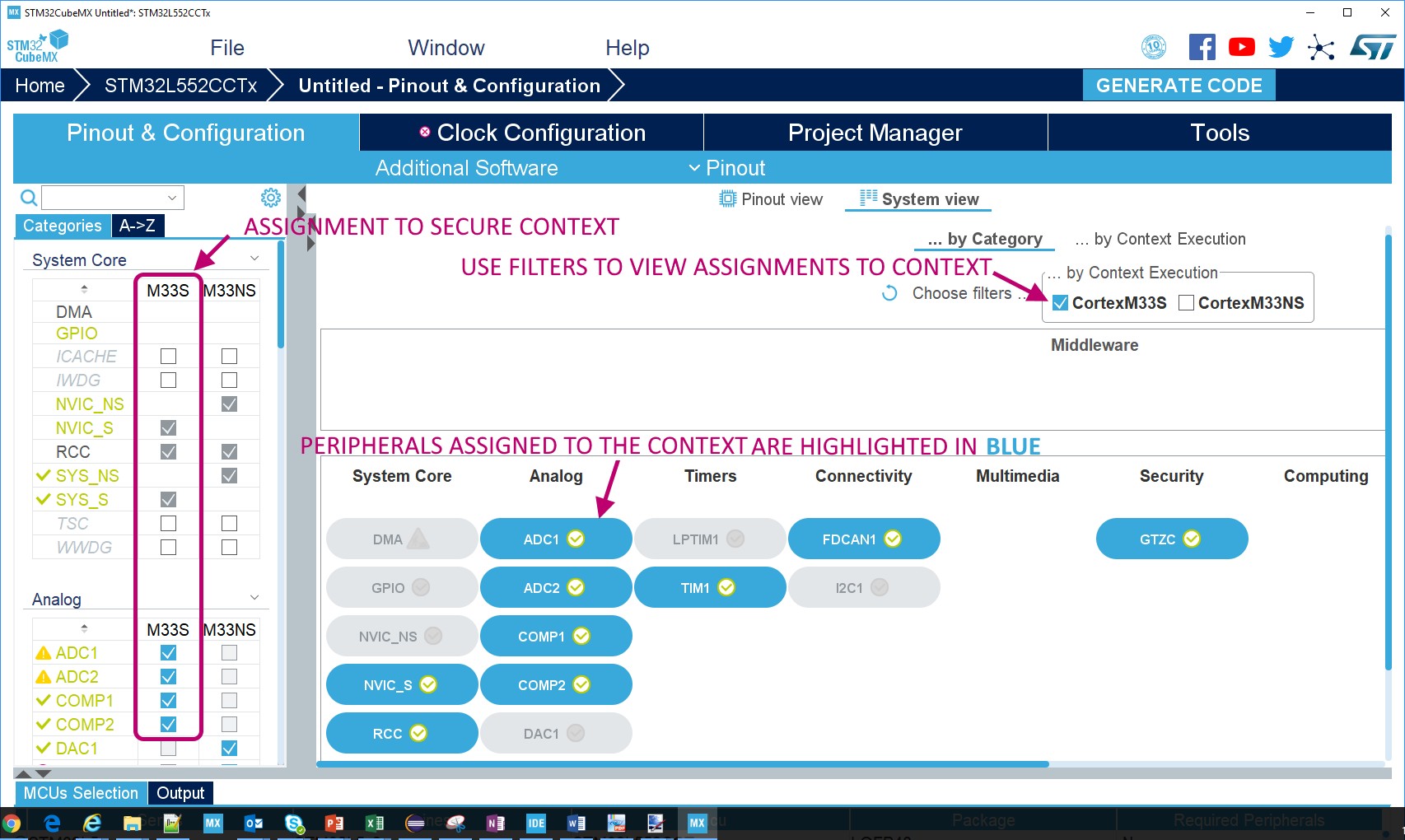Viewport: 1405px width, 840px height.
Task: Open ST's Twitter icon
Action: point(1281,47)
